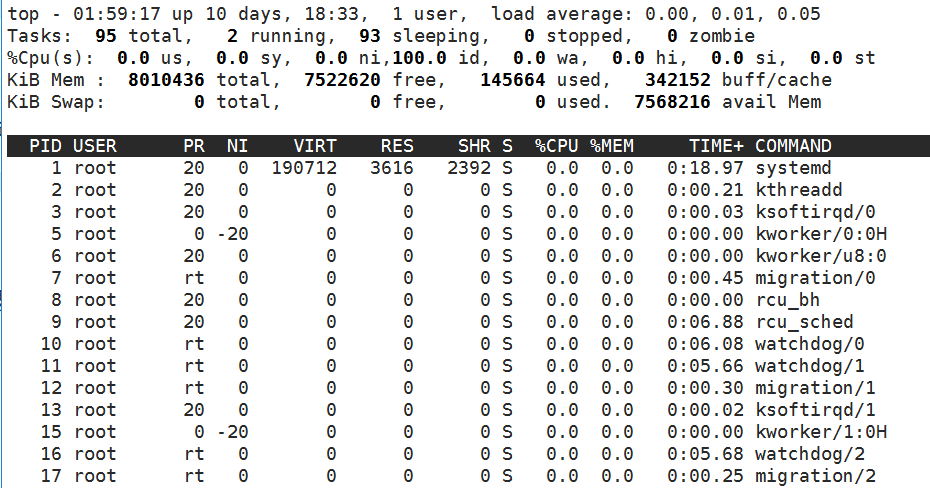Screen dimensions: 930x488
Task: Click the NI column header
Action: coord(237,146)
